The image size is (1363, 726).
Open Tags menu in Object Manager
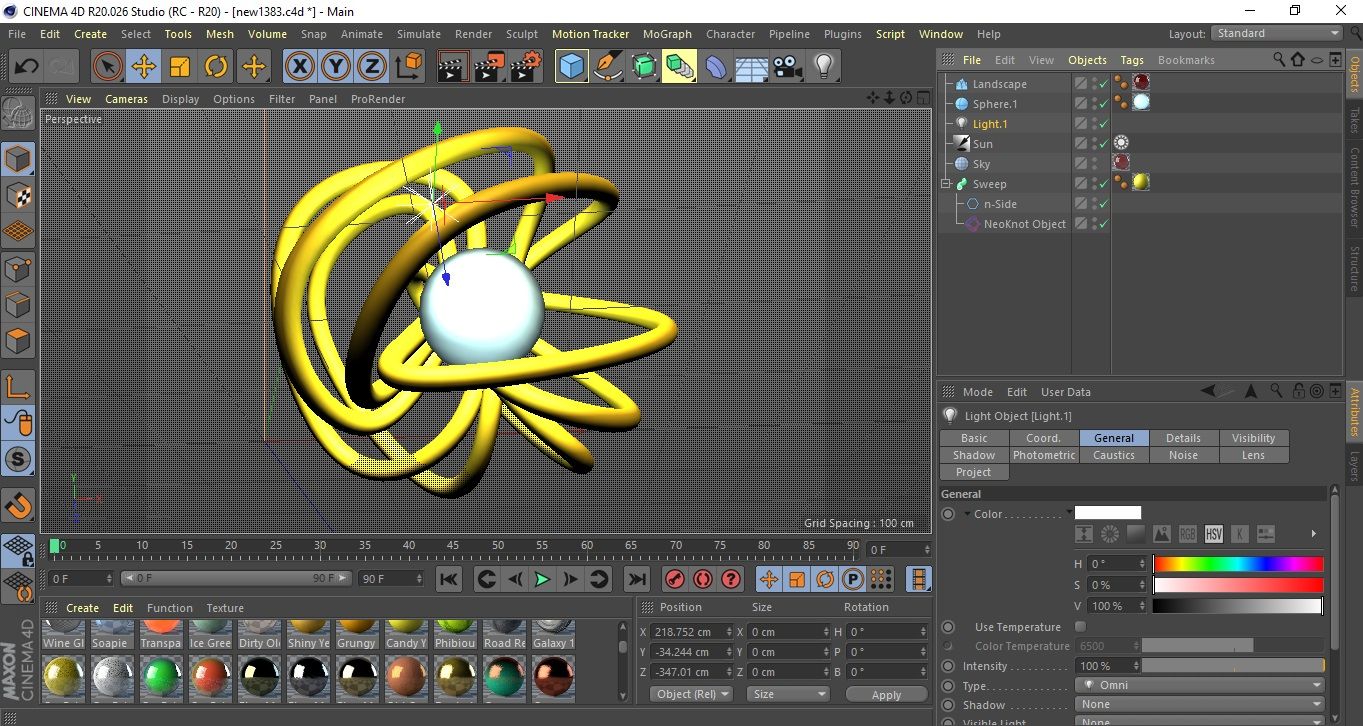[1132, 60]
